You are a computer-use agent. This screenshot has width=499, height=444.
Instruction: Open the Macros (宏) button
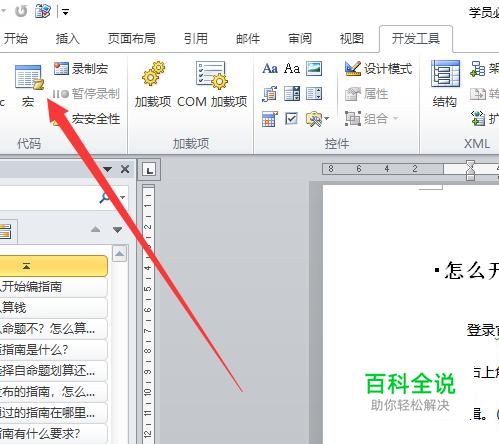29,86
